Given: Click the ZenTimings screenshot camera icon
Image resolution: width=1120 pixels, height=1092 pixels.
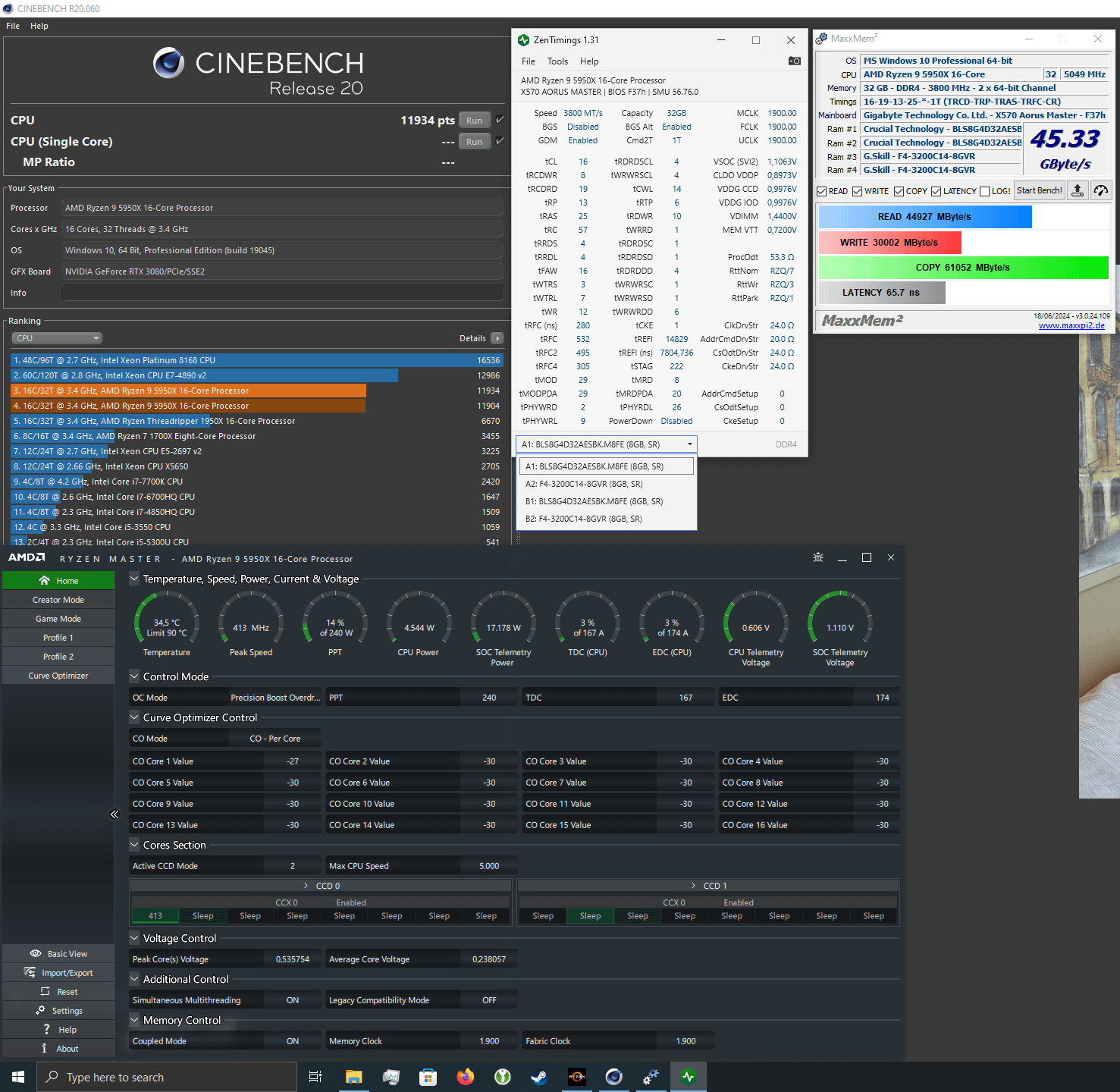Looking at the screenshot, I should 794,61.
